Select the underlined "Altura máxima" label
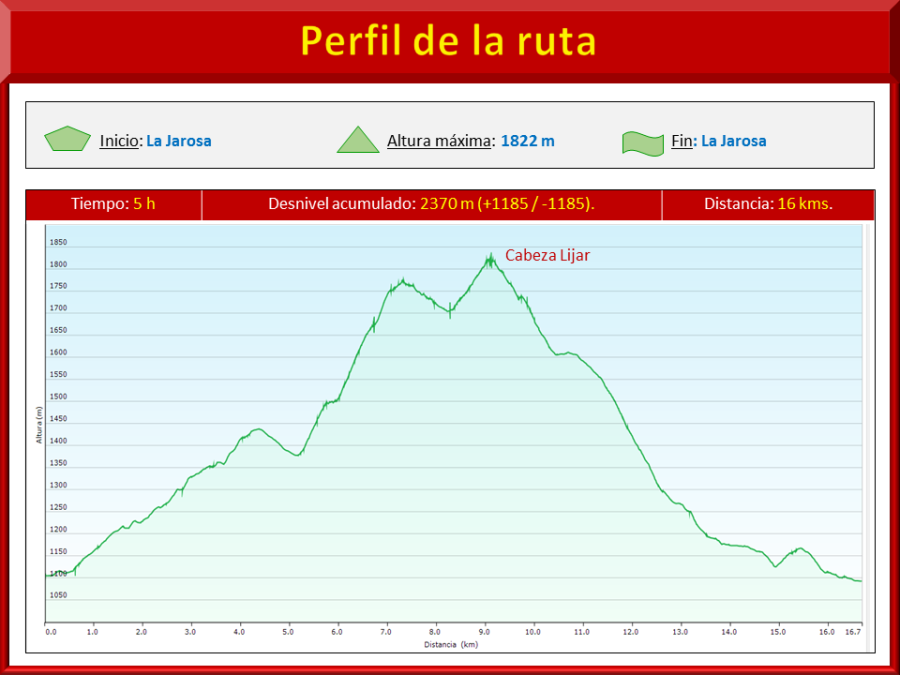Image resolution: width=900 pixels, height=675 pixels. click(439, 141)
